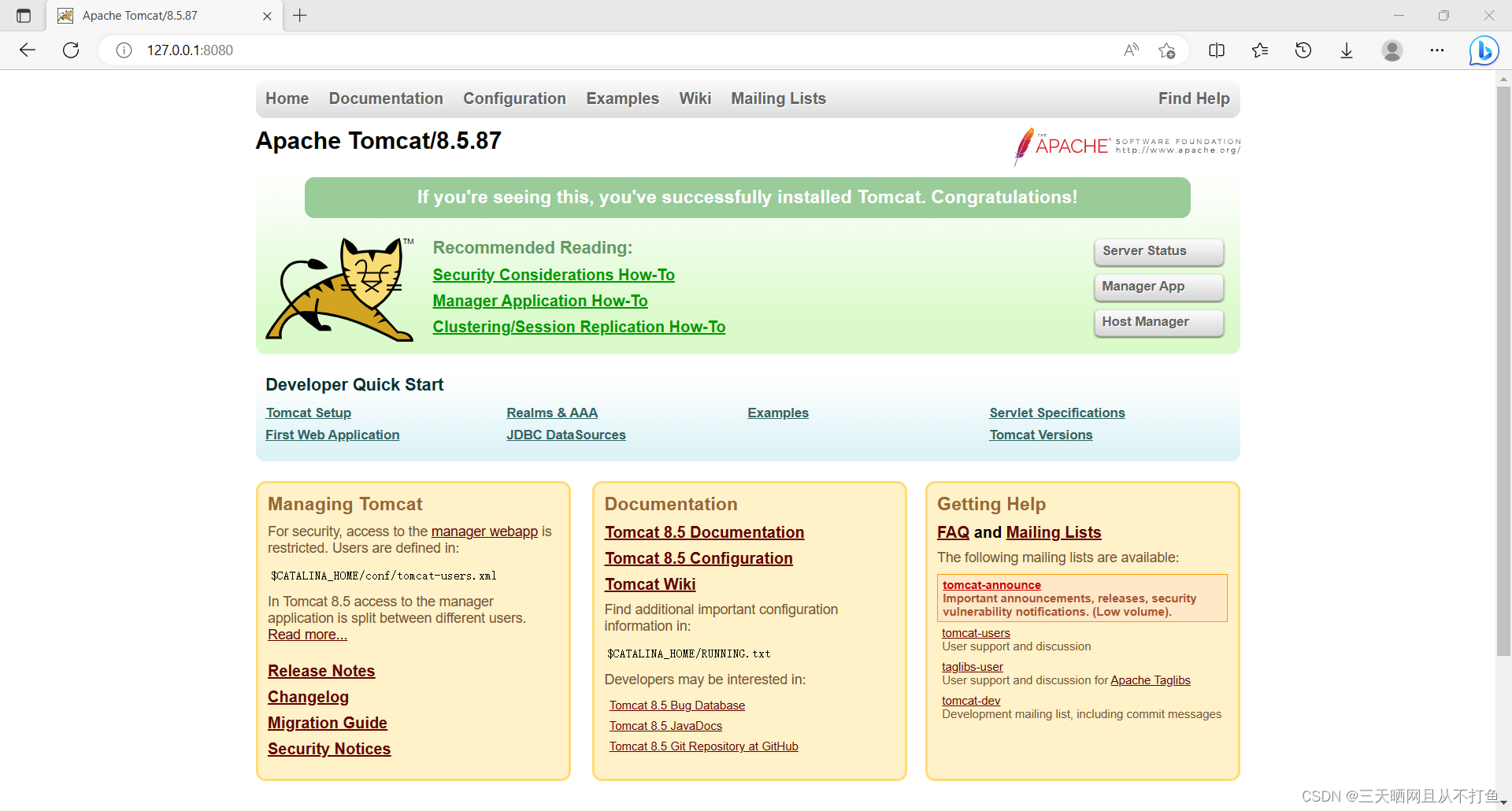1512x811 pixels.
Task: Open a new tab with plus icon
Action: pos(300,16)
